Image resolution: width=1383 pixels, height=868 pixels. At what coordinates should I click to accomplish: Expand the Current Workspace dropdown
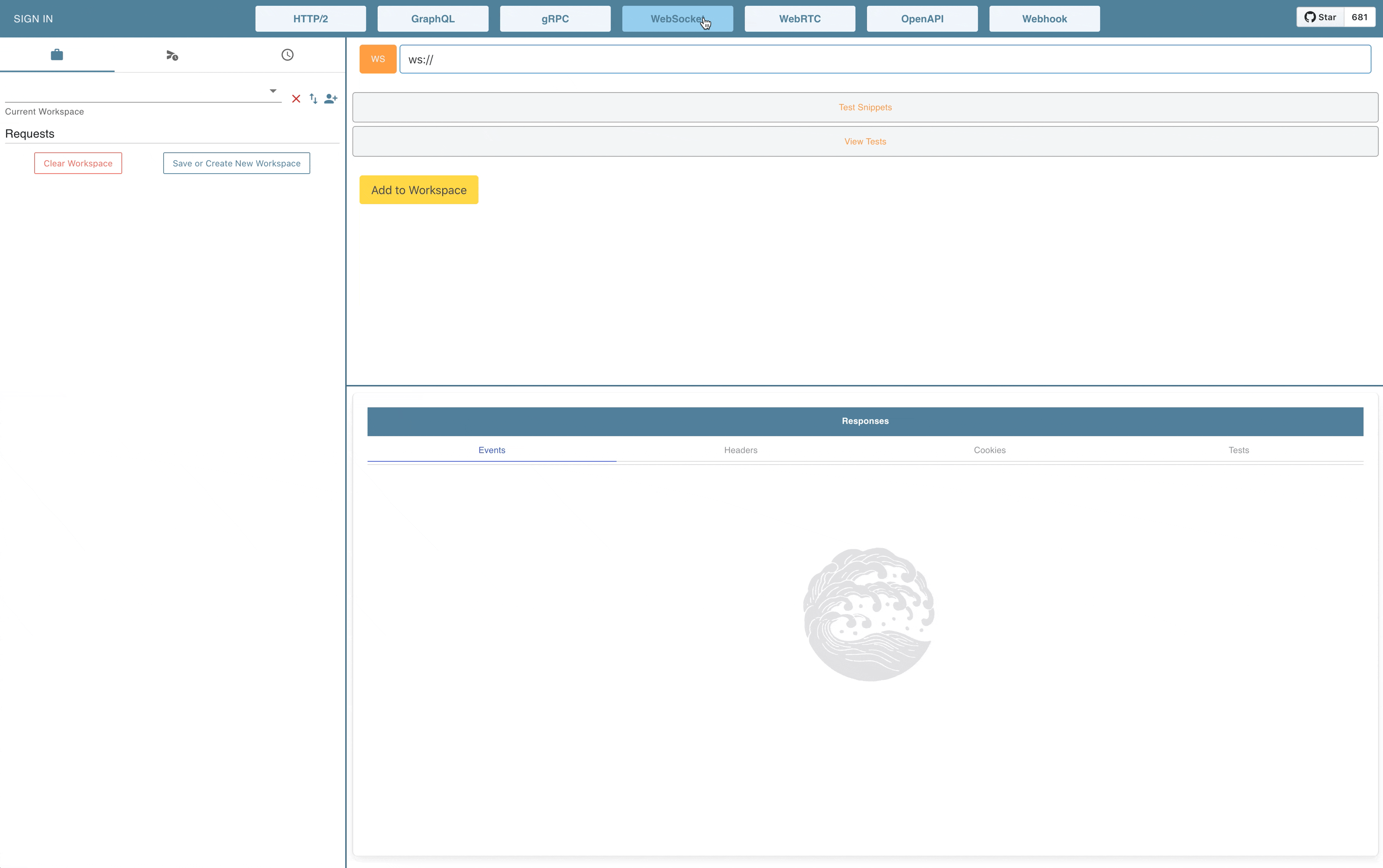[x=273, y=91]
